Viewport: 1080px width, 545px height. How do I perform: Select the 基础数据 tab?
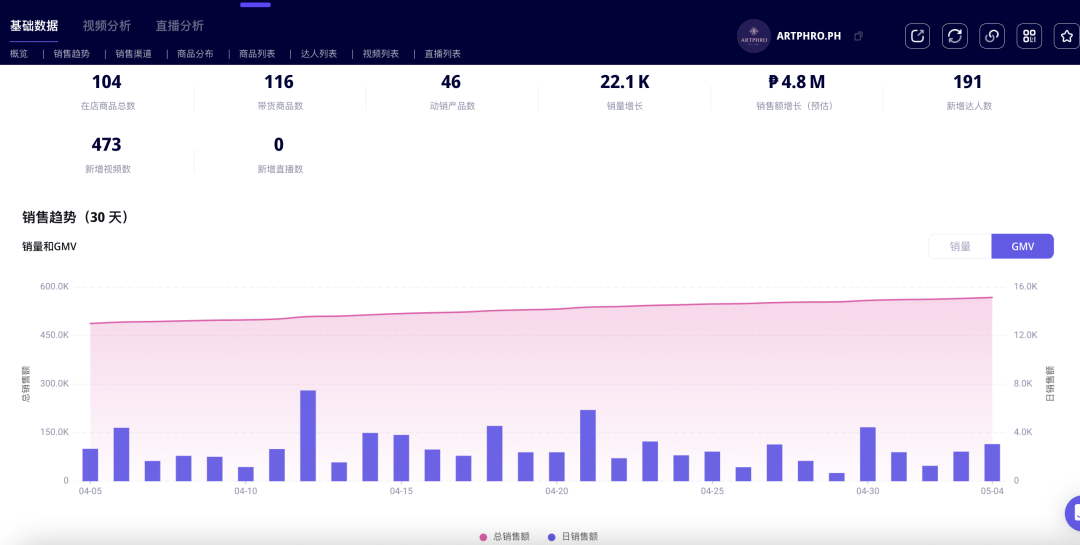[34, 26]
